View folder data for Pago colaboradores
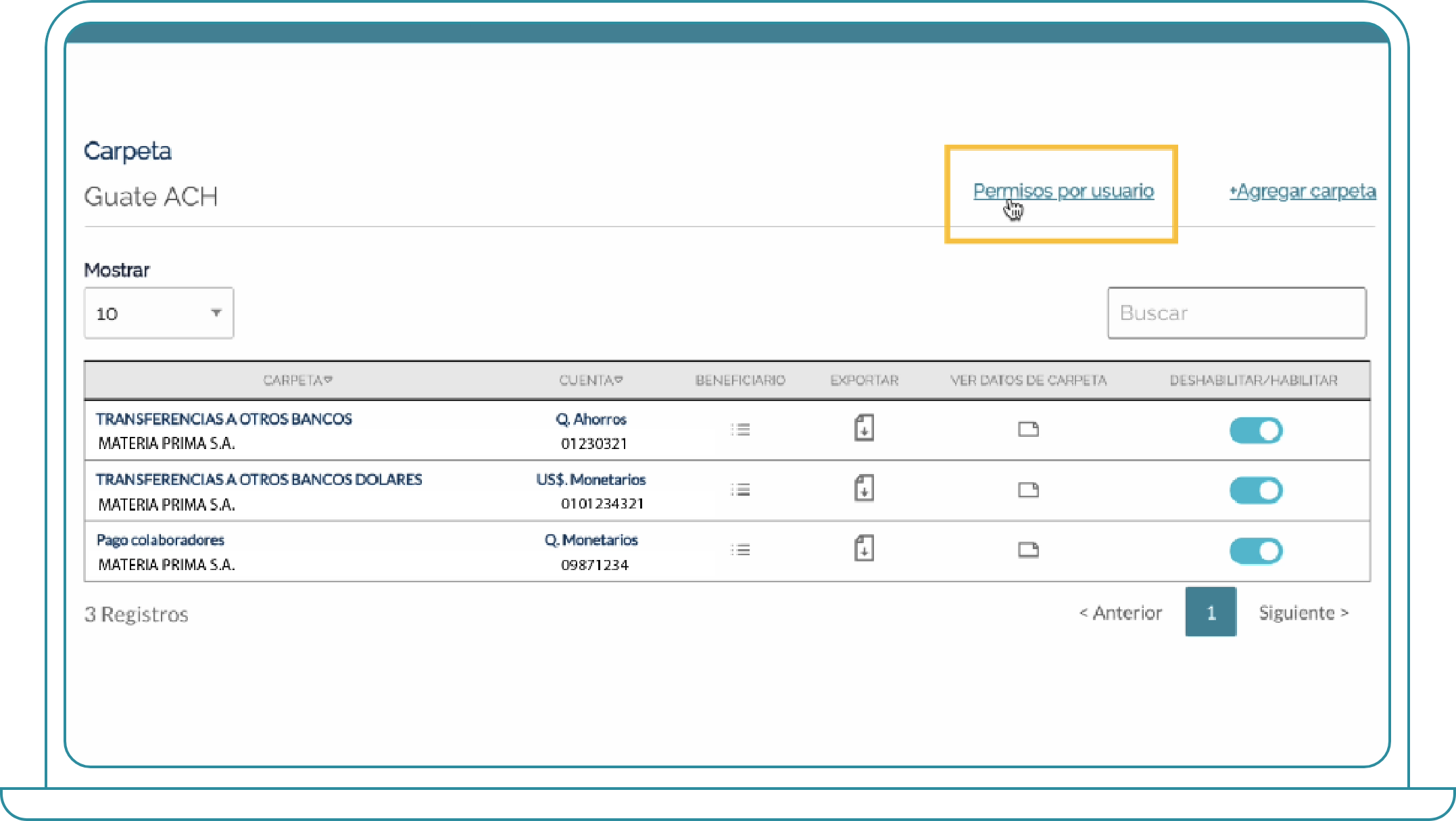 pos(1028,550)
